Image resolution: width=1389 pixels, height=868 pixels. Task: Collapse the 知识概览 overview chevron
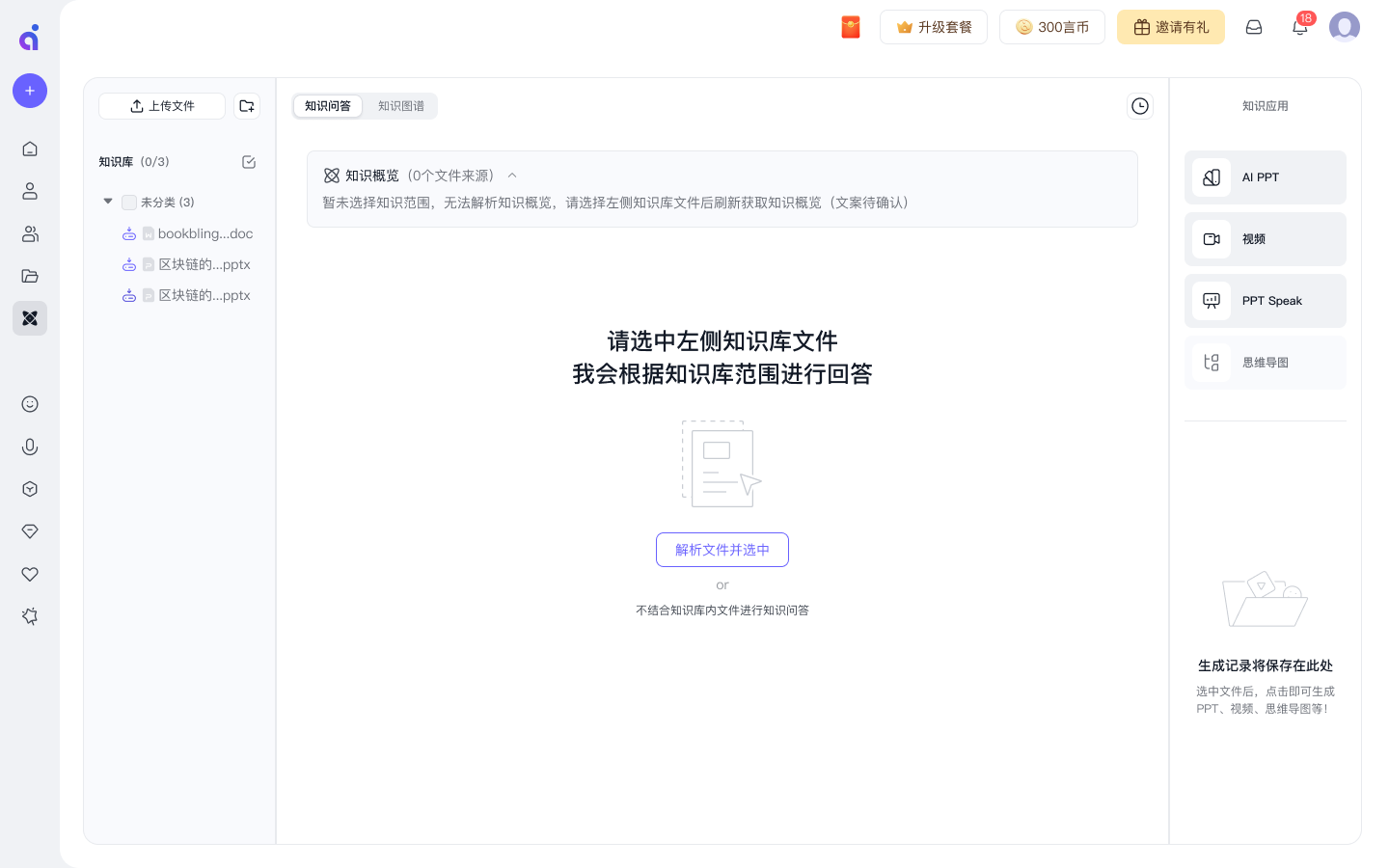512,176
